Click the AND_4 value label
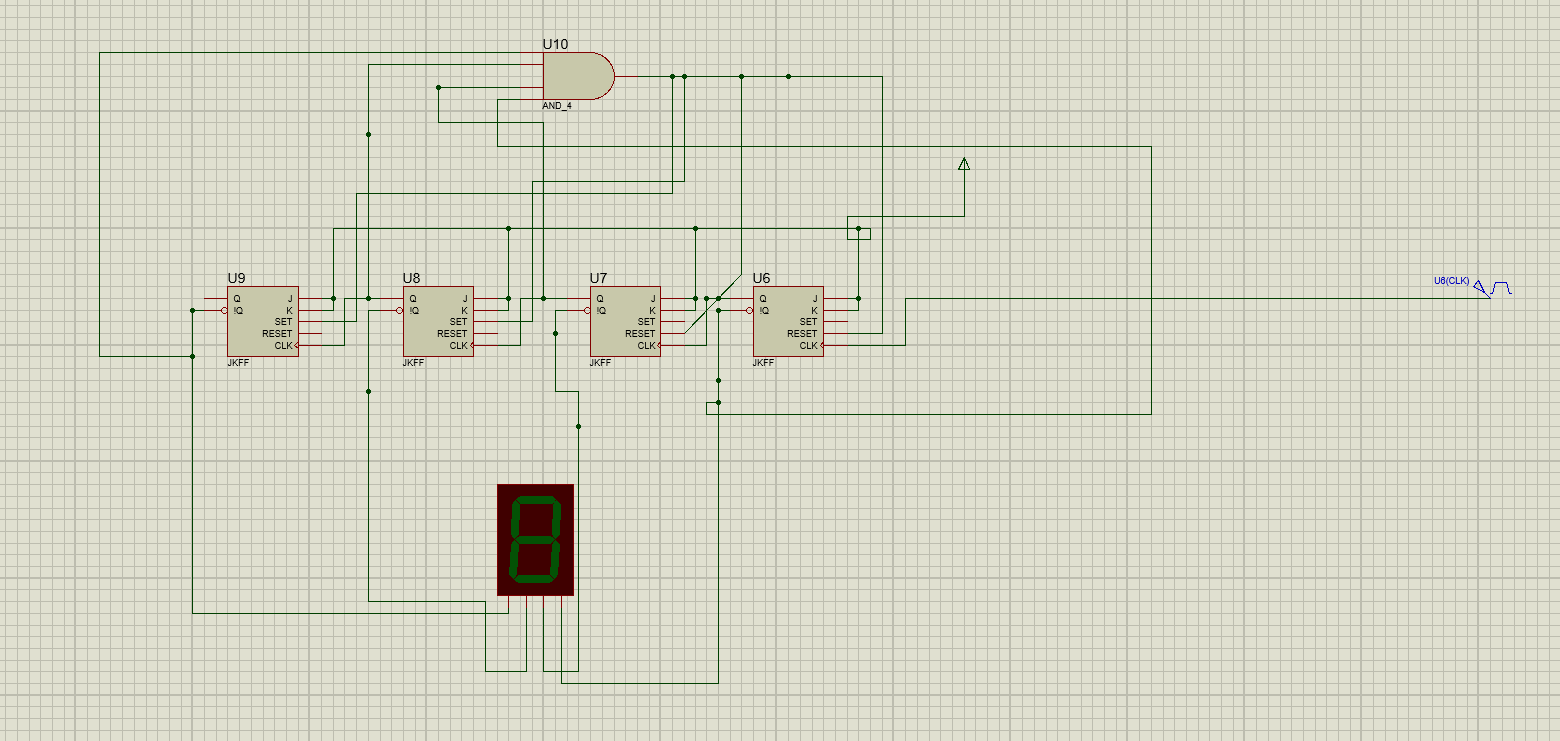The height and width of the screenshot is (741, 1560). tap(557, 105)
